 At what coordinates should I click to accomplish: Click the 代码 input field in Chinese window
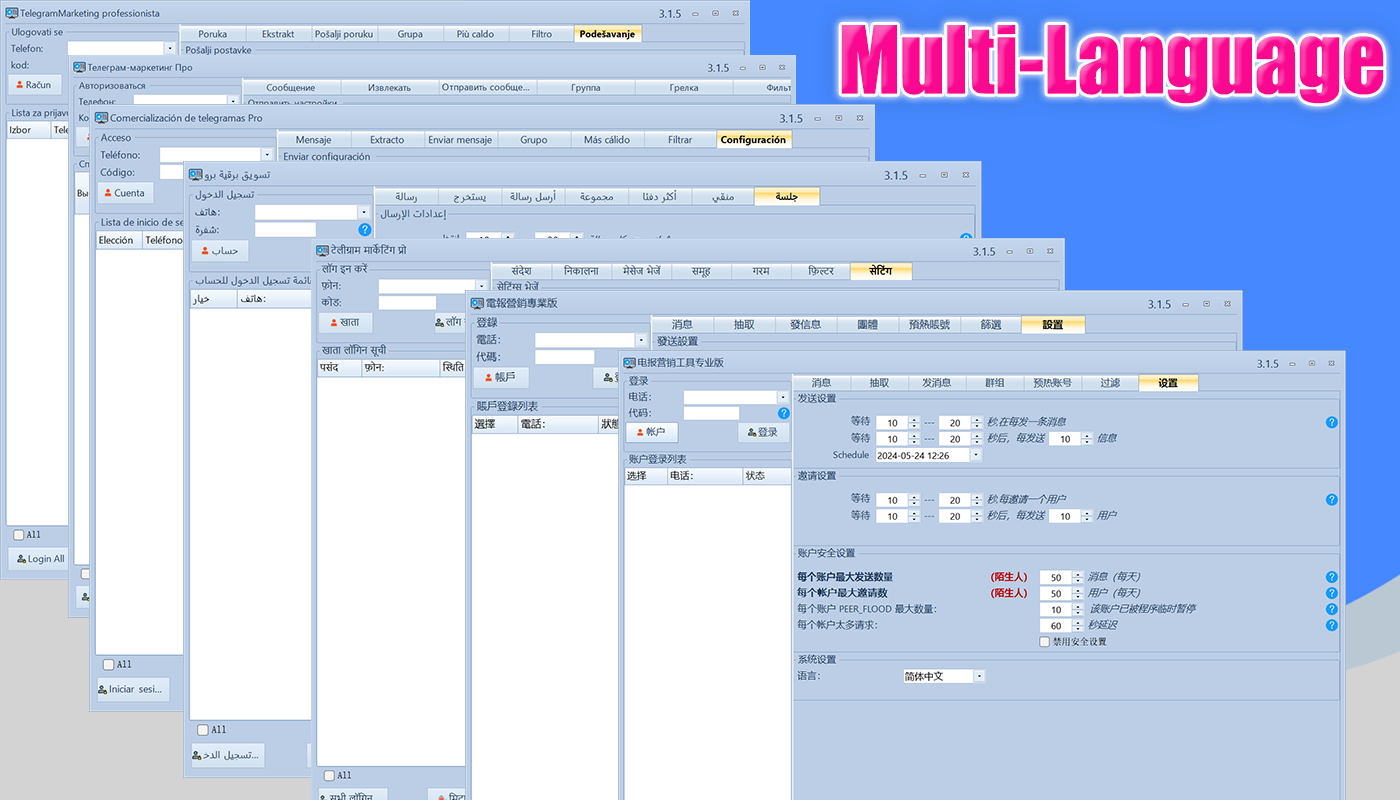[x=711, y=413]
